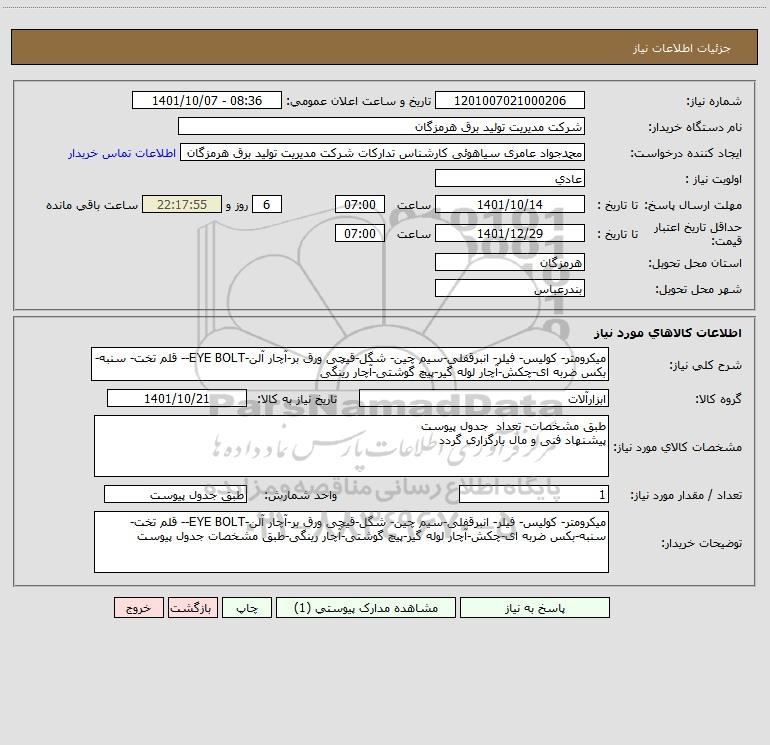
Task: Click the requester field محمدجواد عامری سیاهوئی
Action: [383, 152]
